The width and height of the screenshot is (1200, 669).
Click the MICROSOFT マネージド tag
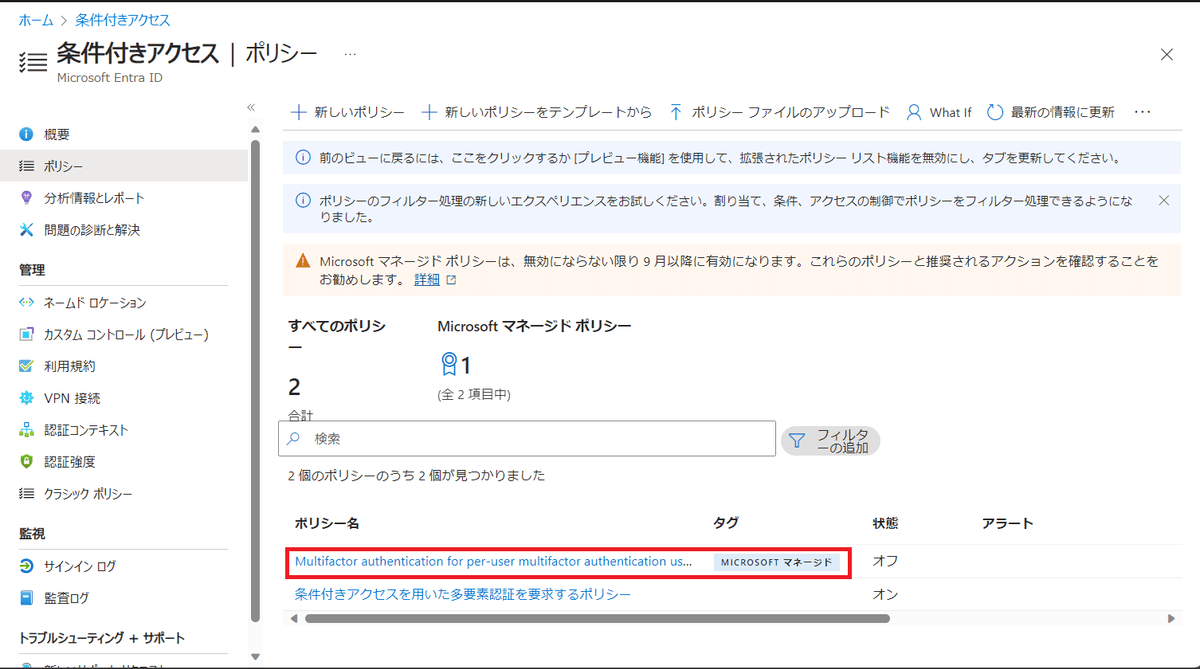776,562
